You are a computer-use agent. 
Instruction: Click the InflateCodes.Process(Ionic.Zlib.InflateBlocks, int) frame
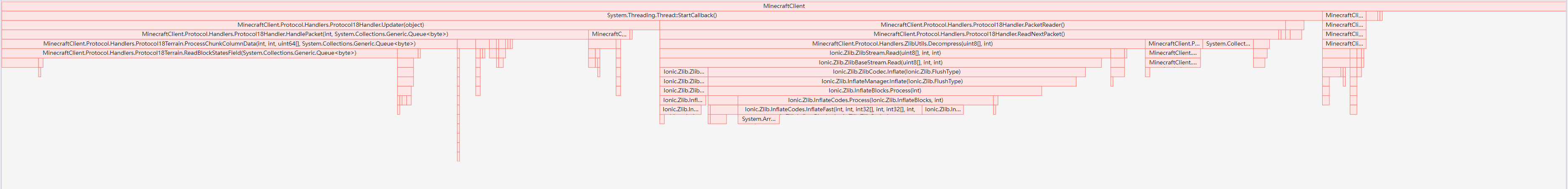point(865,101)
